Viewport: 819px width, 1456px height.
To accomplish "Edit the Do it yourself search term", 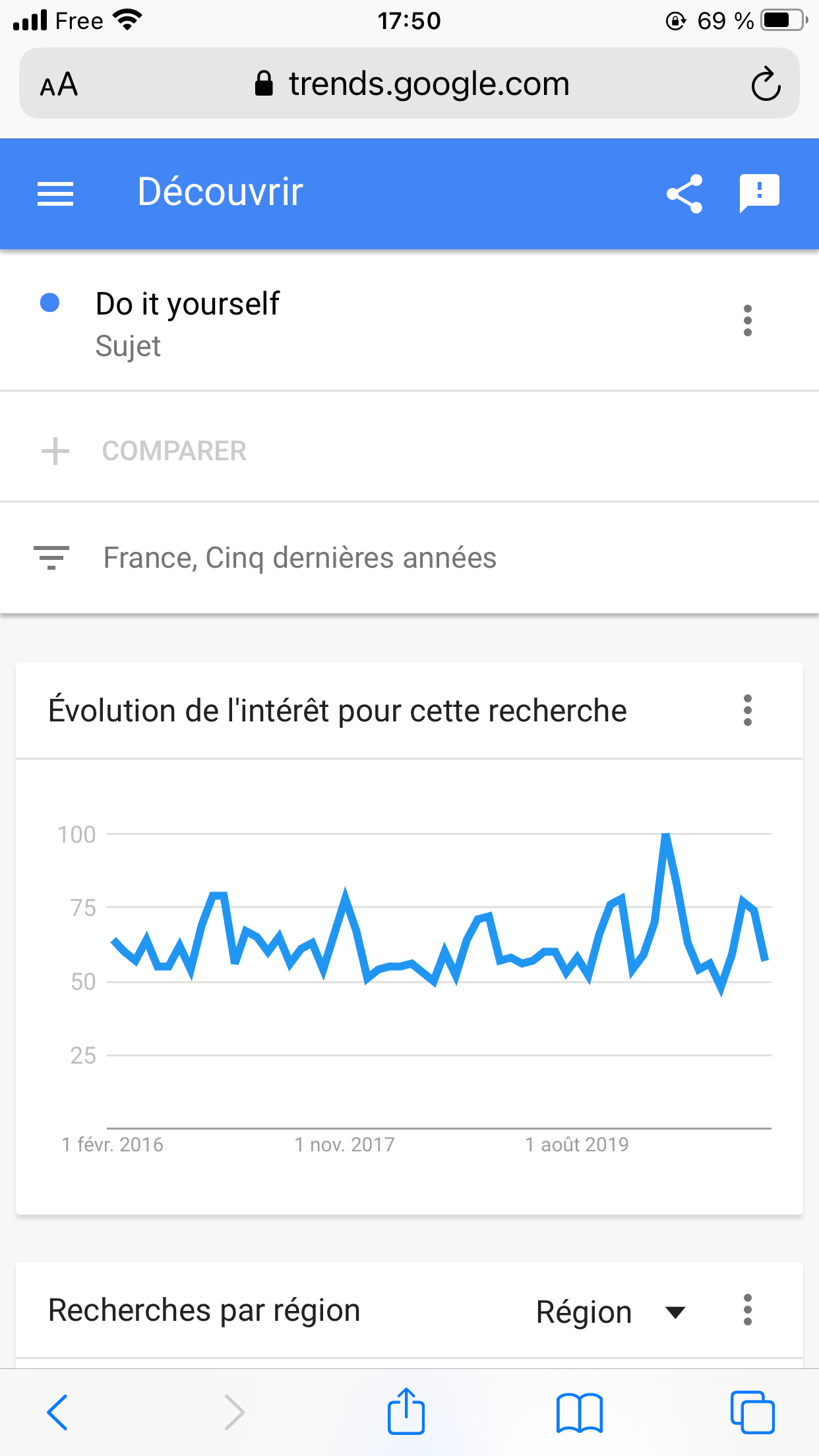I will tap(187, 305).
